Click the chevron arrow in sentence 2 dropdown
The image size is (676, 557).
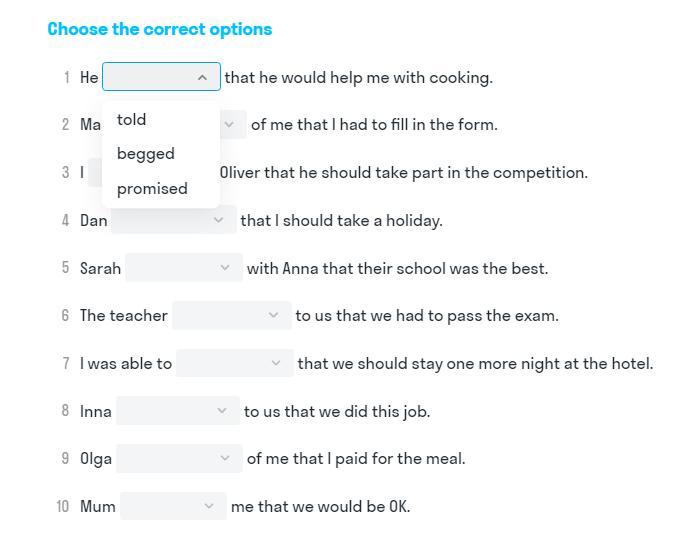pyautogui.click(x=229, y=125)
